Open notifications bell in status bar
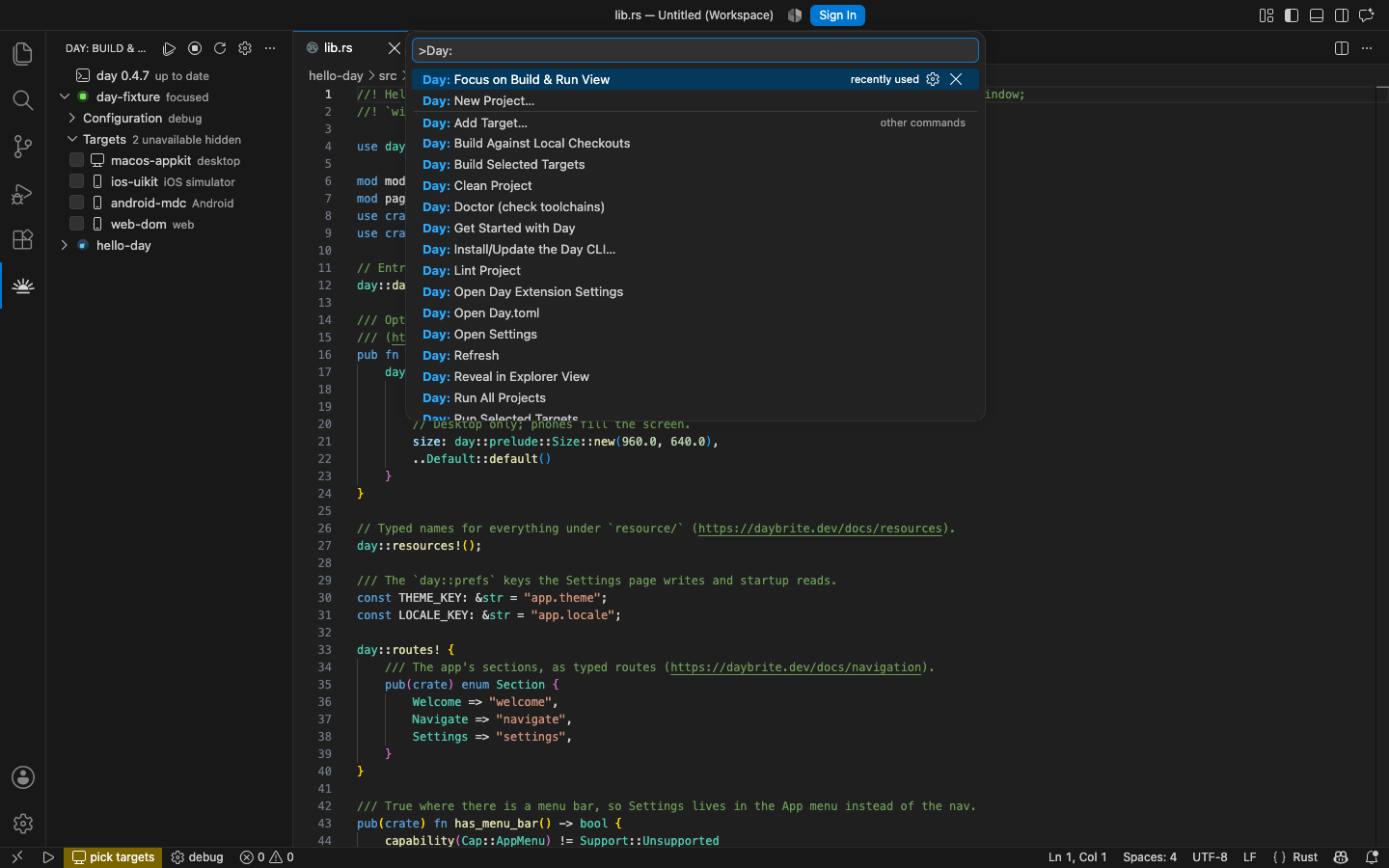Screen dimensions: 1389x868 point(1372,857)
